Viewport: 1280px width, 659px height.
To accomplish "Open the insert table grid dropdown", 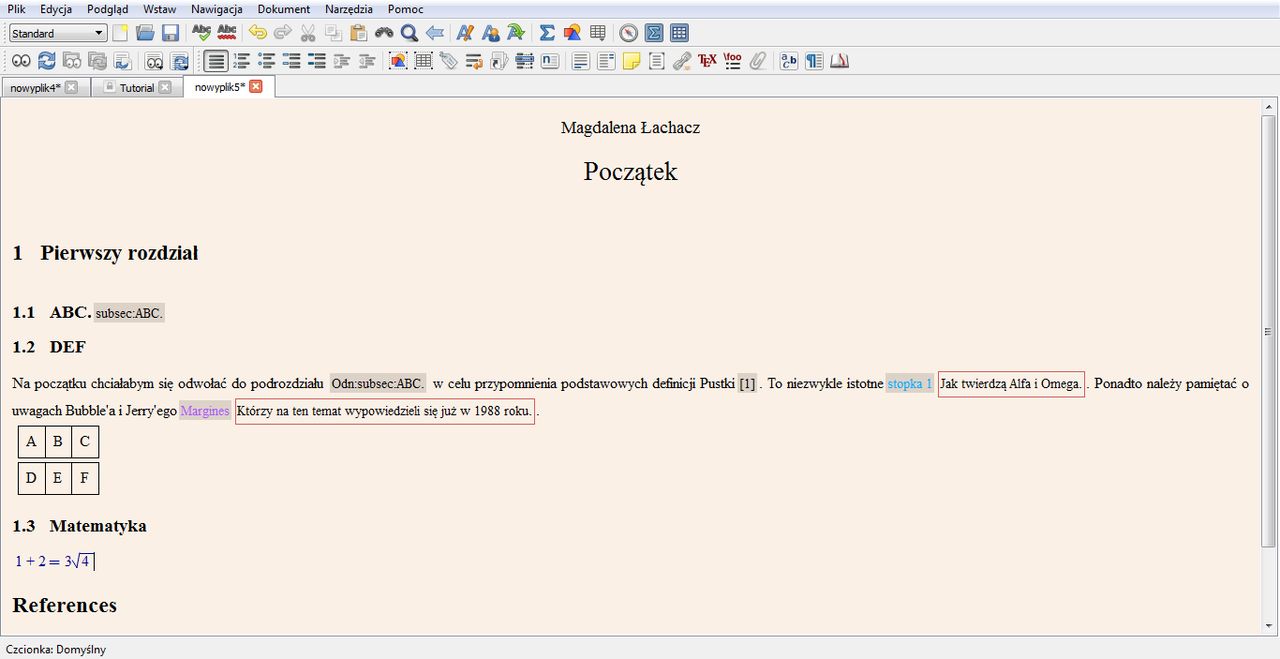I will click(x=598, y=33).
